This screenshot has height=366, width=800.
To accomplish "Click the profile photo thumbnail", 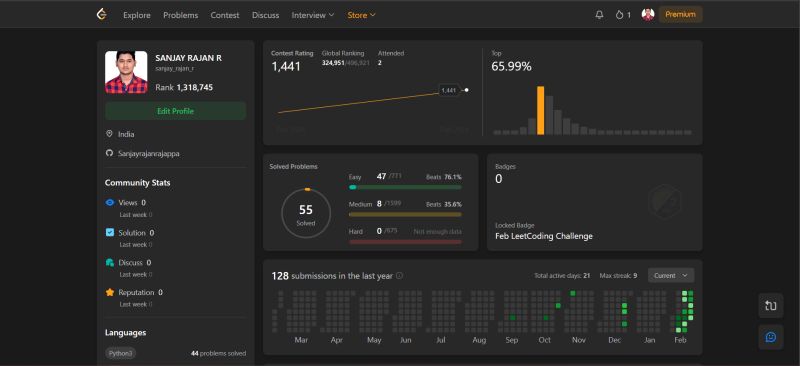I will coord(126,72).
